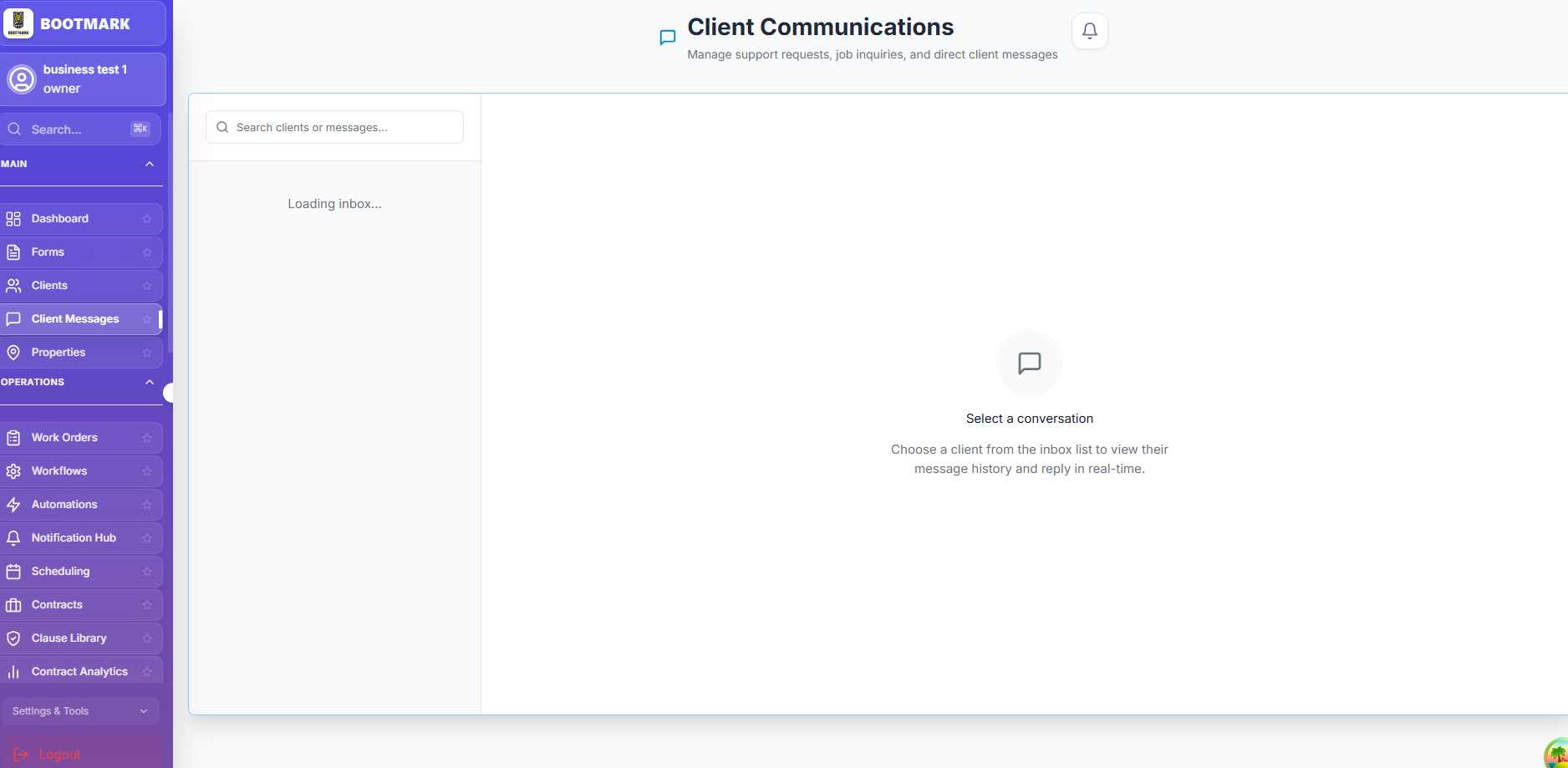1568x768 pixels.
Task: Favorite Forms with its star
Action: pos(147,252)
